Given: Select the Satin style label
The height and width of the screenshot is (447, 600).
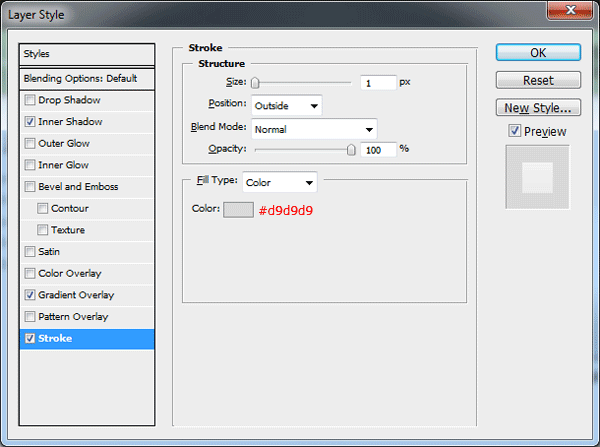Looking at the screenshot, I should point(49,252).
